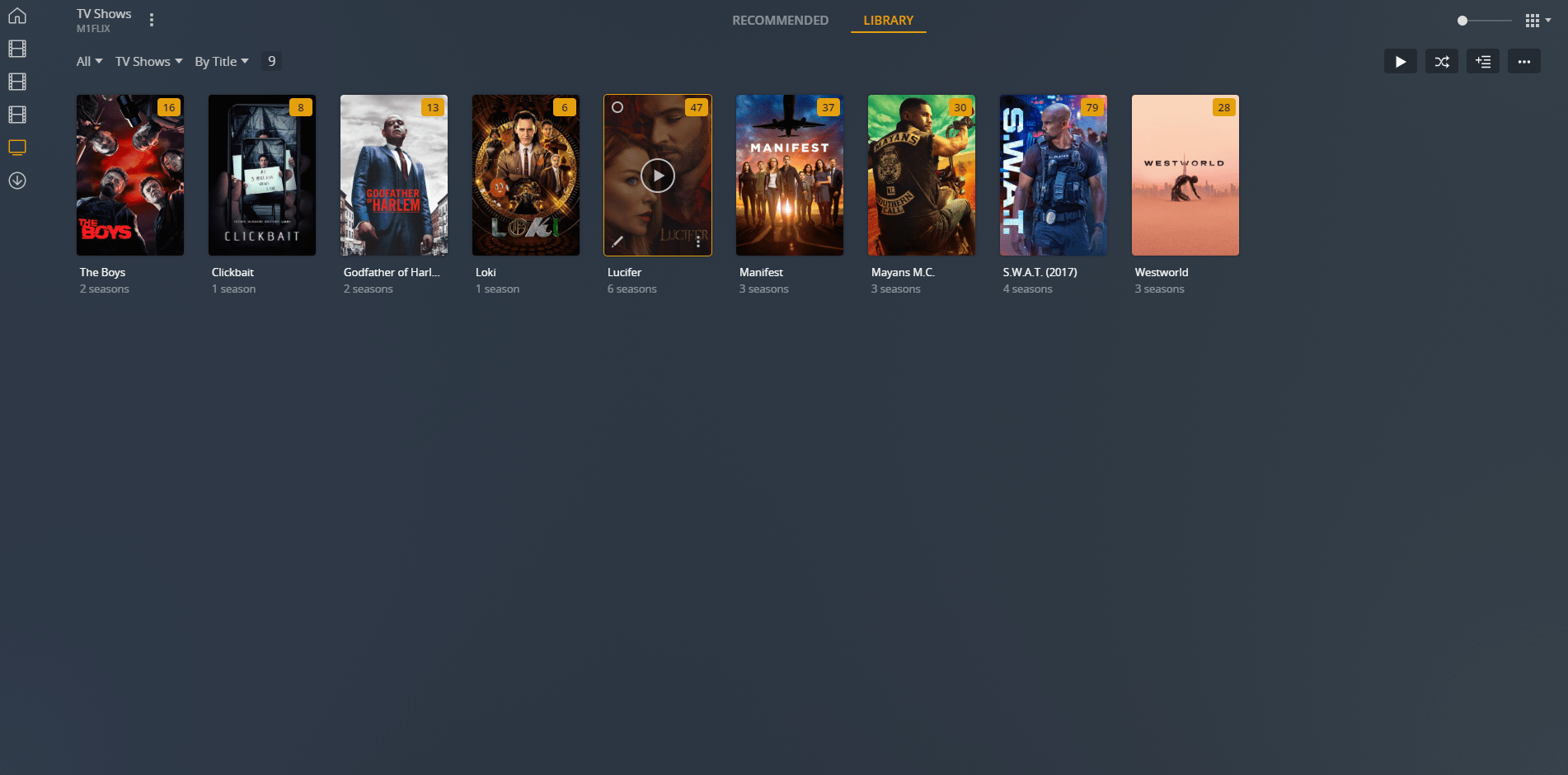1568x775 pixels.
Task: Open the S.W.A.T. poster thumbnail
Action: 1054,175
